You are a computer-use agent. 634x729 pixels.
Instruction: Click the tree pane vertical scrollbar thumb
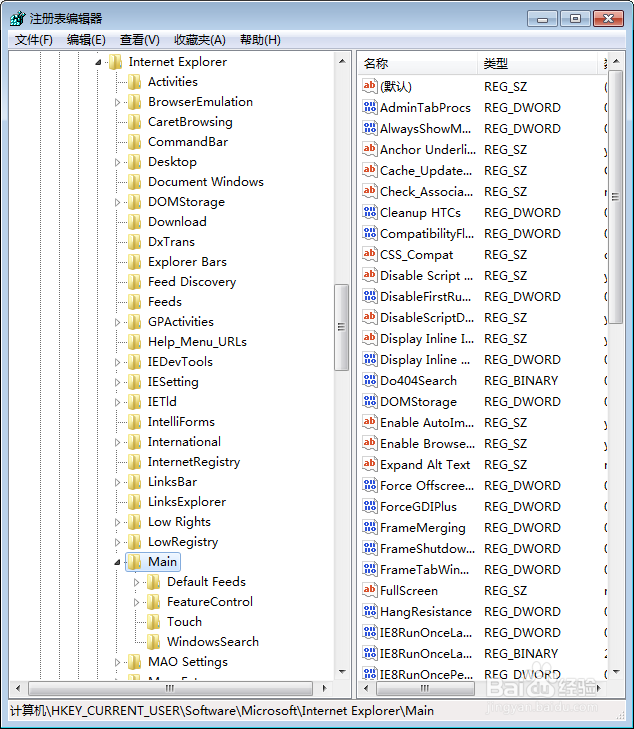point(342,327)
